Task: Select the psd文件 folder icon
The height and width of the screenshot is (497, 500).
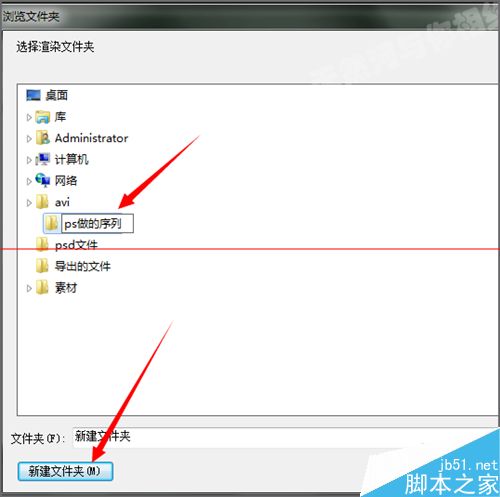Action: 42,244
